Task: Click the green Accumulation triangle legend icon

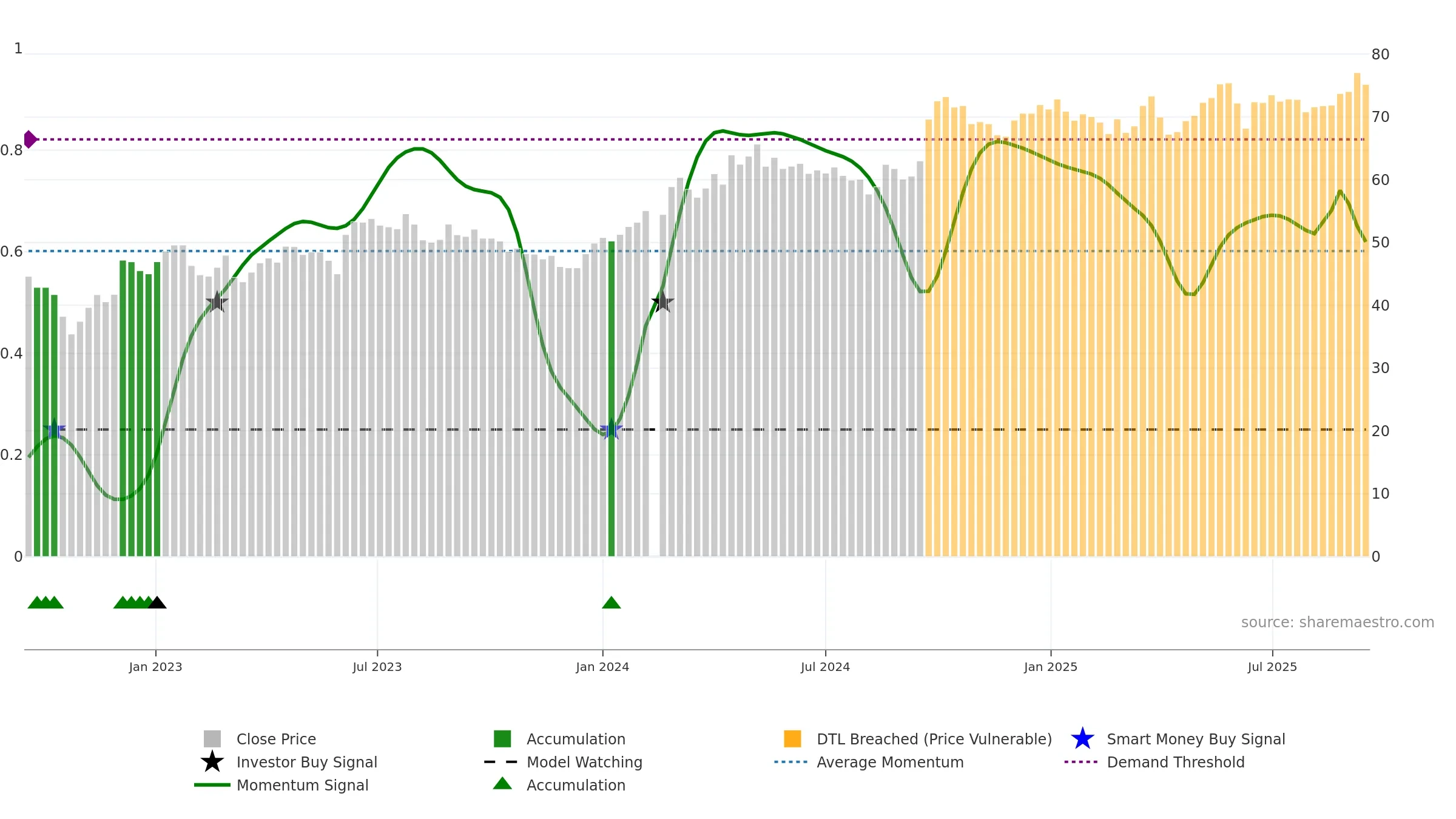Action: (502, 784)
